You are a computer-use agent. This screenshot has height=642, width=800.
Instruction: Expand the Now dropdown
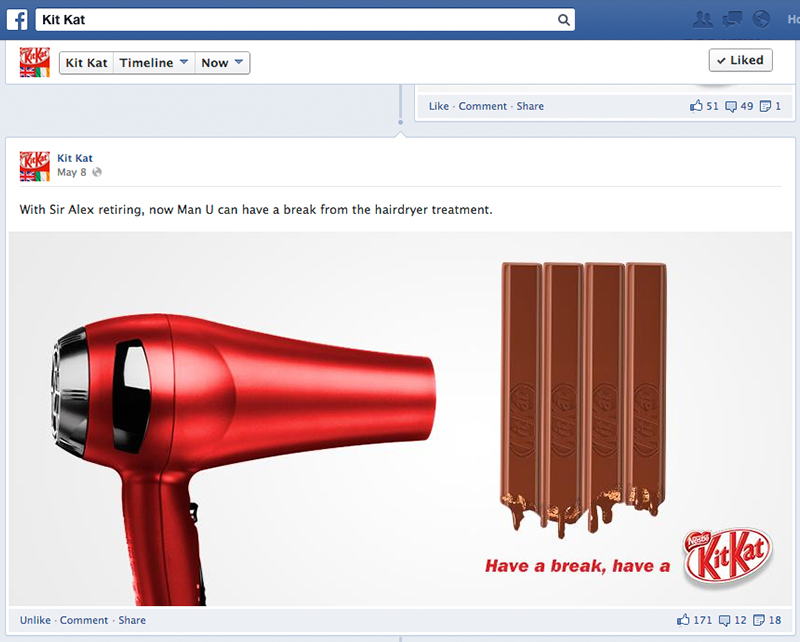(x=222, y=63)
